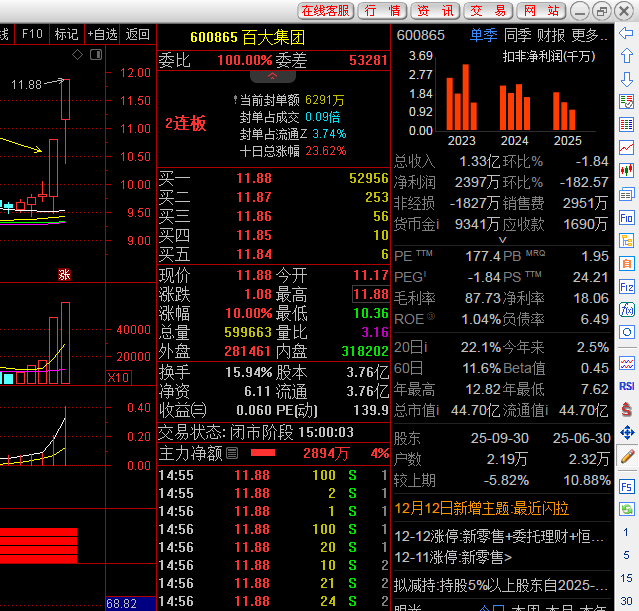This screenshot has width=639, height=611.
Task: Open the 更多.. more options
Action: click(x=589, y=35)
